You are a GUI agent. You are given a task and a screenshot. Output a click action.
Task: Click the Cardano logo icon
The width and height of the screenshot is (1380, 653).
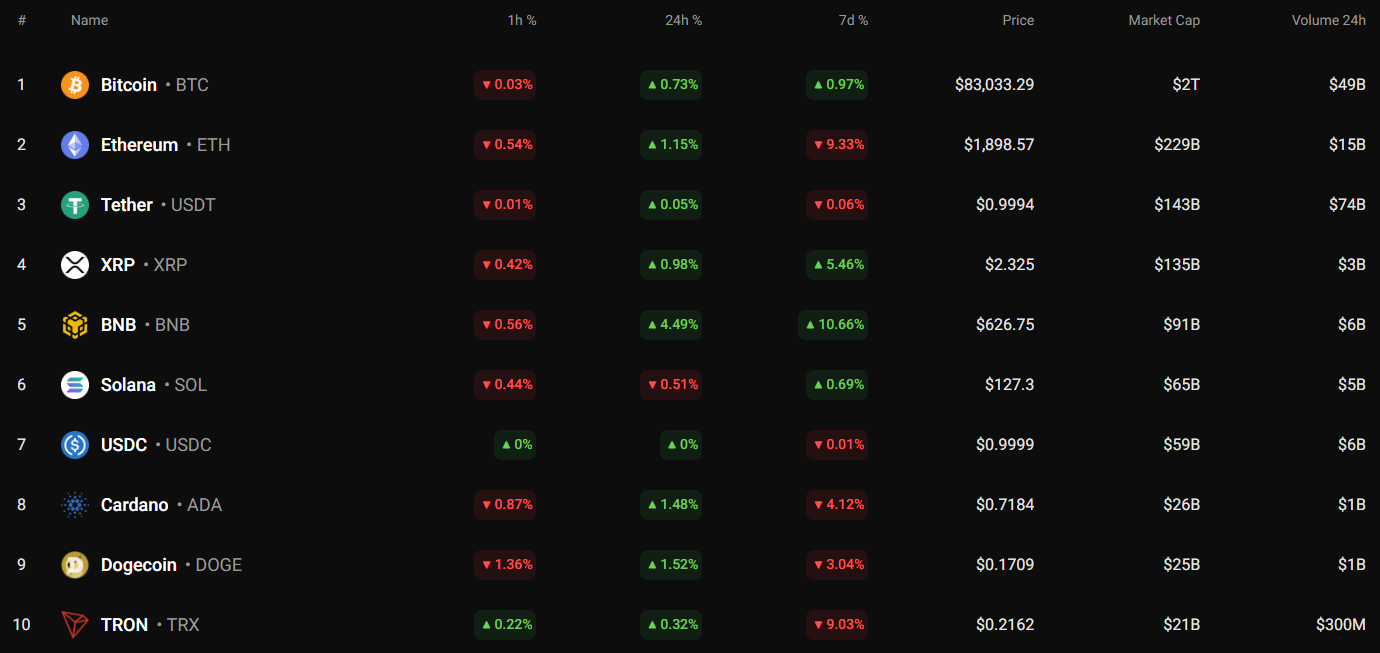(x=75, y=505)
